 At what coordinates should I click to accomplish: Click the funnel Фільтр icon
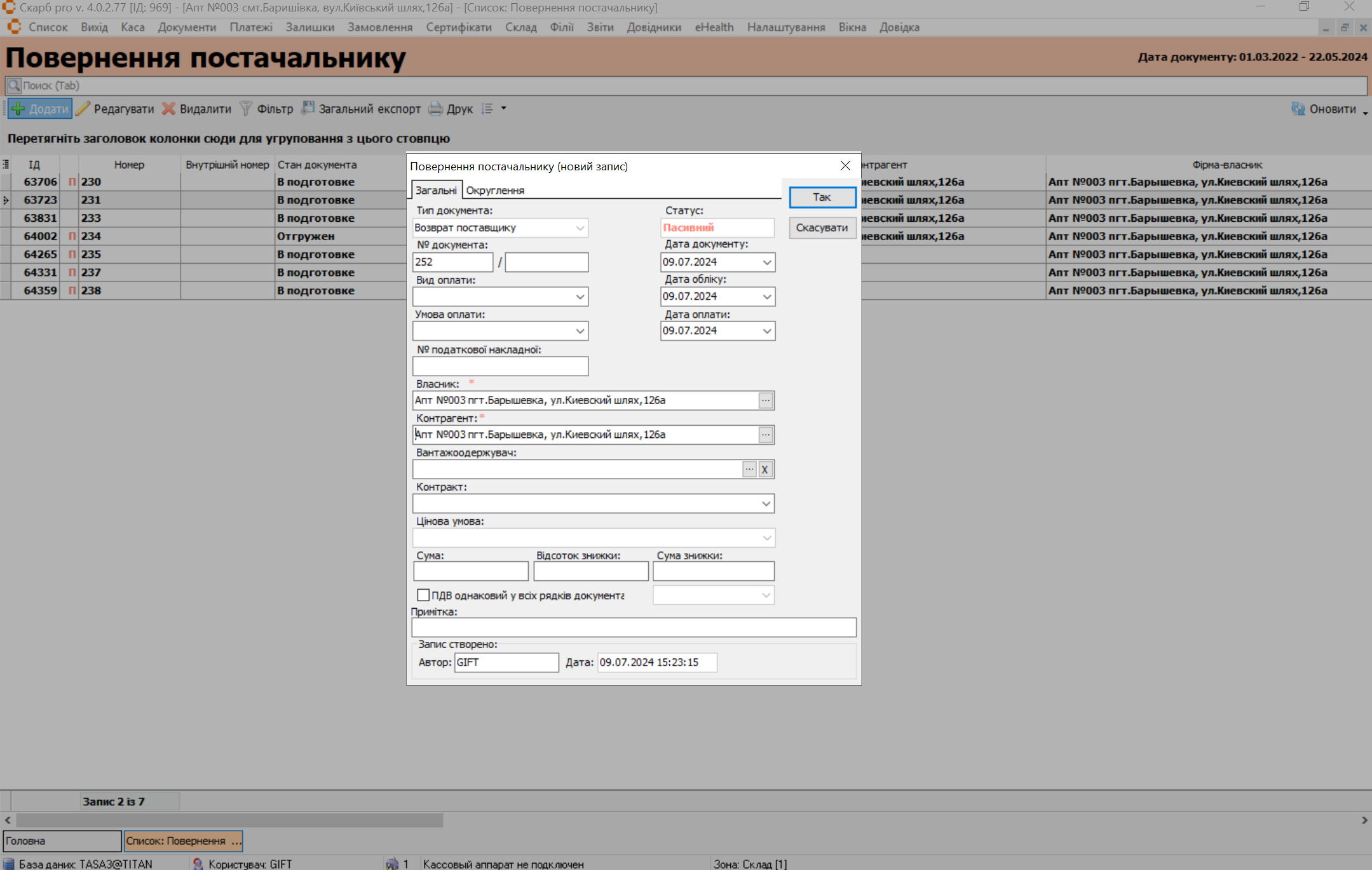pyautogui.click(x=245, y=109)
